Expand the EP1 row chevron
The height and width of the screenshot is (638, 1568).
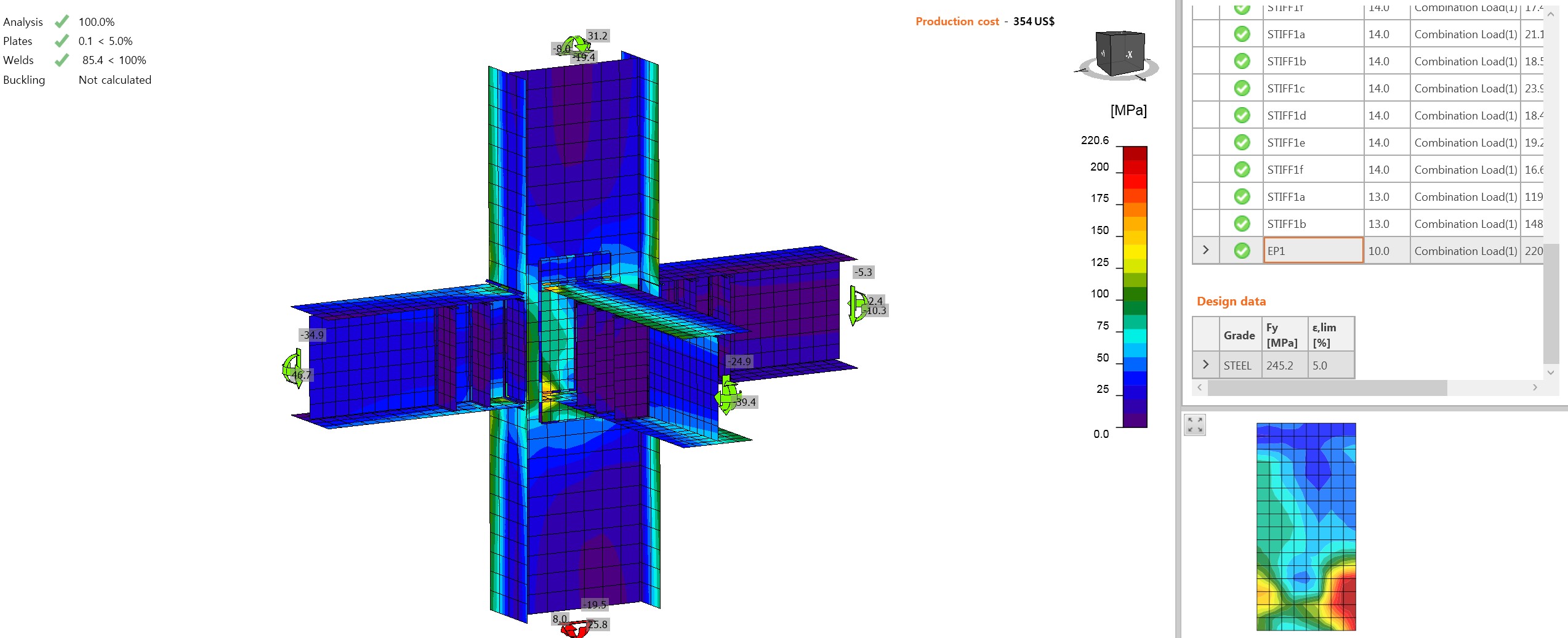tap(1205, 250)
